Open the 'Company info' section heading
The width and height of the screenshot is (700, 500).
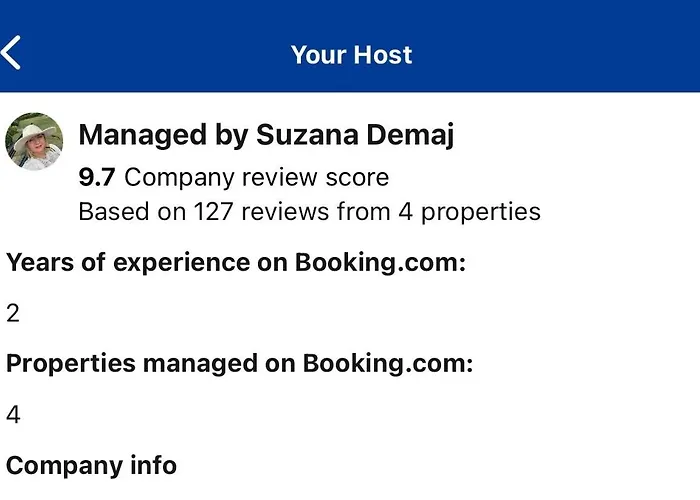point(92,465)
